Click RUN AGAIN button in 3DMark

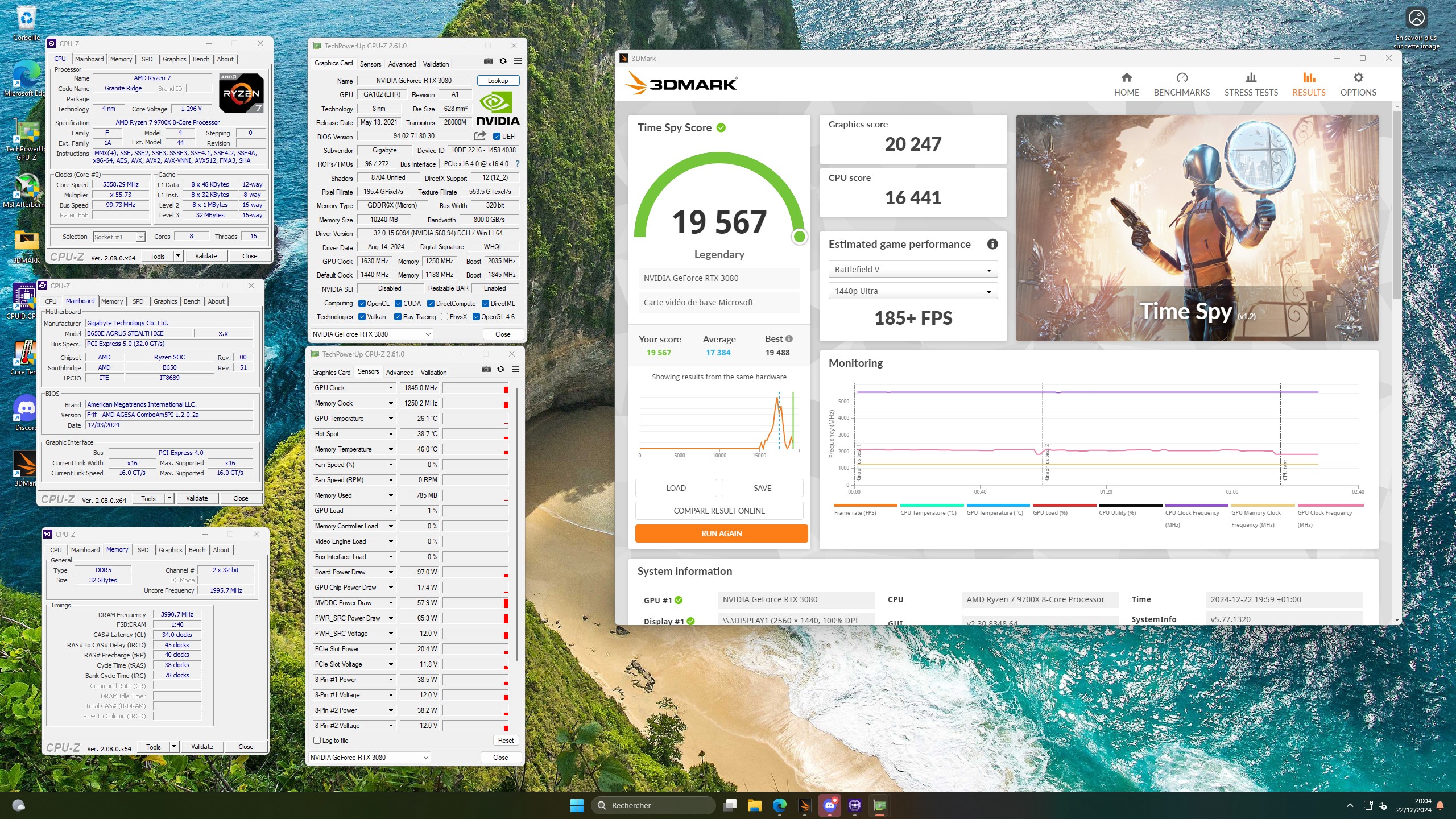pyautogui.click(x=721, y=533)
